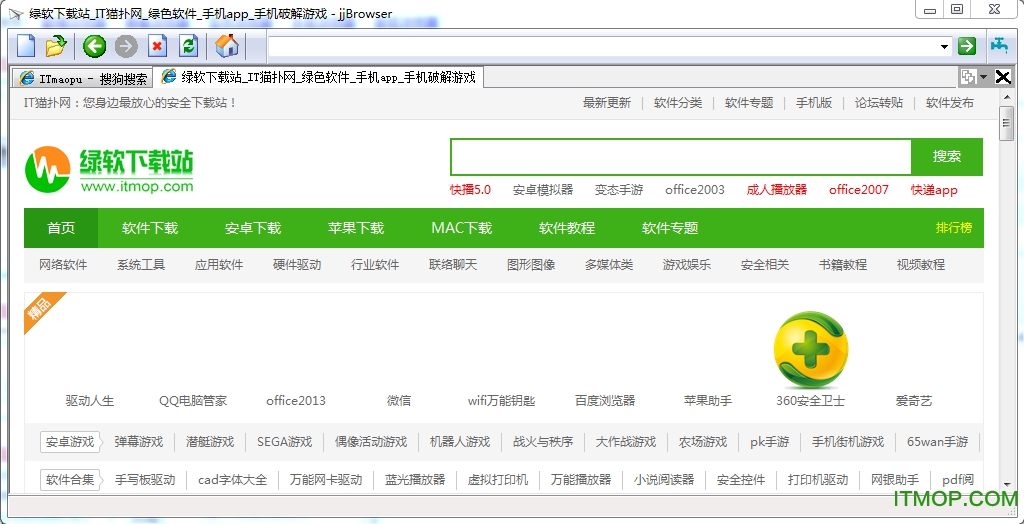Screen dimensions: 1024x524
Task: Click office2013 software link
Action: 296,401
